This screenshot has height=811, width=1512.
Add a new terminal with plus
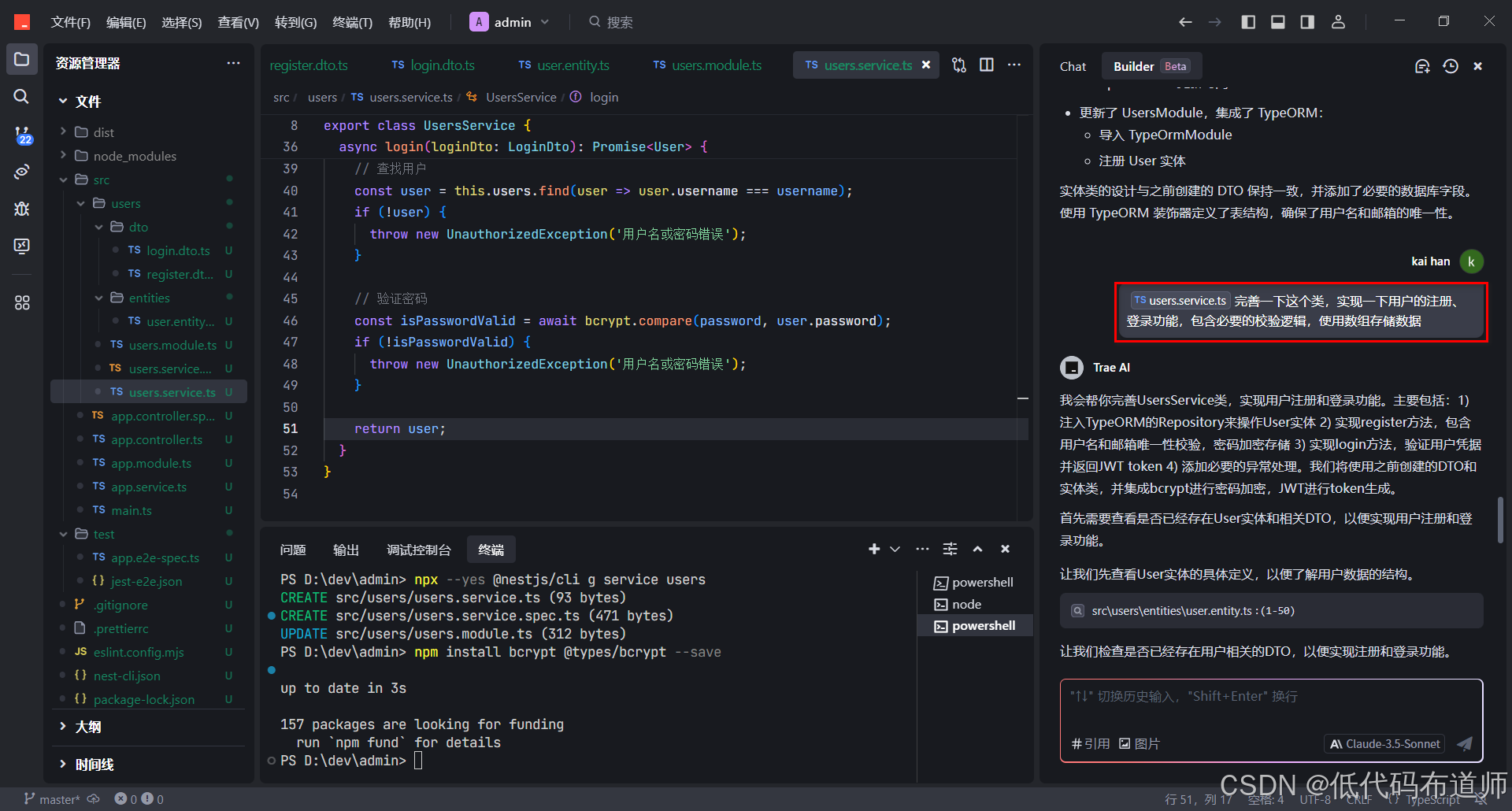874,549
